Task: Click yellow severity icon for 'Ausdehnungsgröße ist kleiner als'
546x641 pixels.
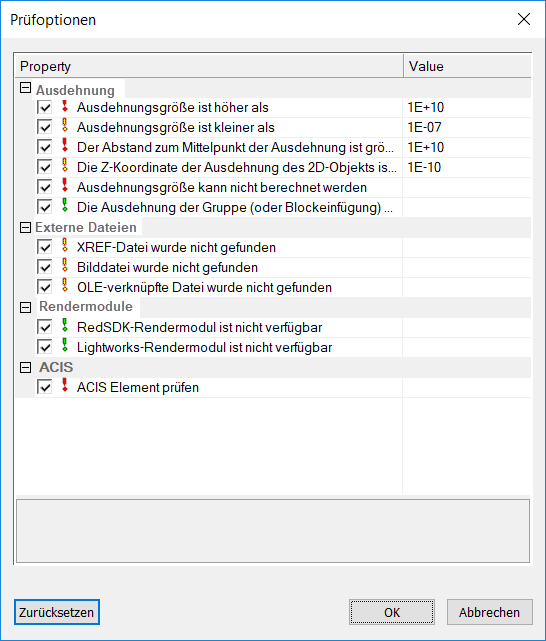Action: pos(65,126)
